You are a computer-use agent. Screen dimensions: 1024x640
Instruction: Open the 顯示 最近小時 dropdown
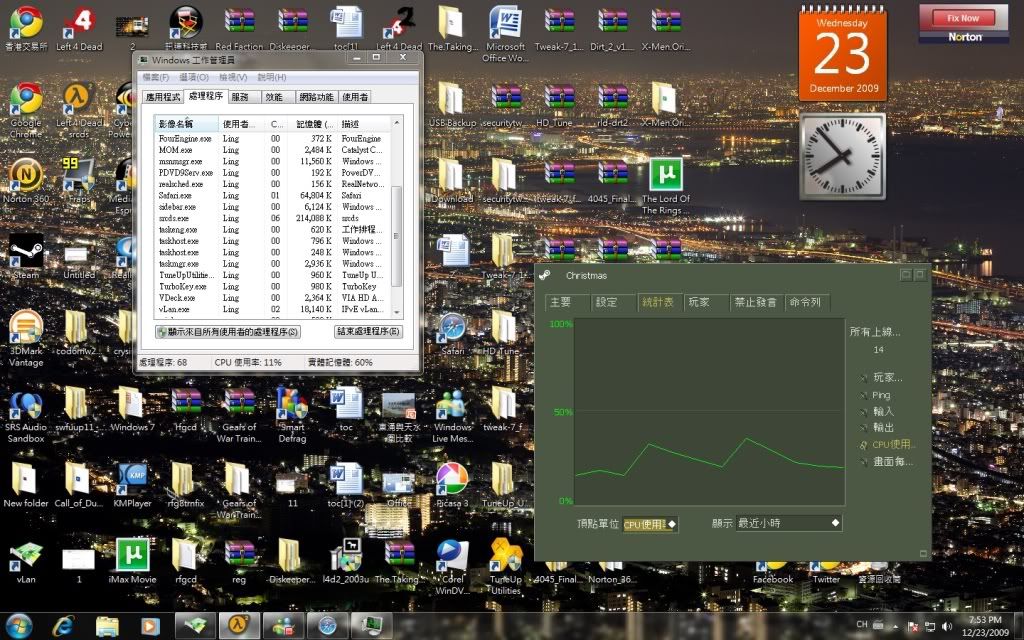(788, 523)
